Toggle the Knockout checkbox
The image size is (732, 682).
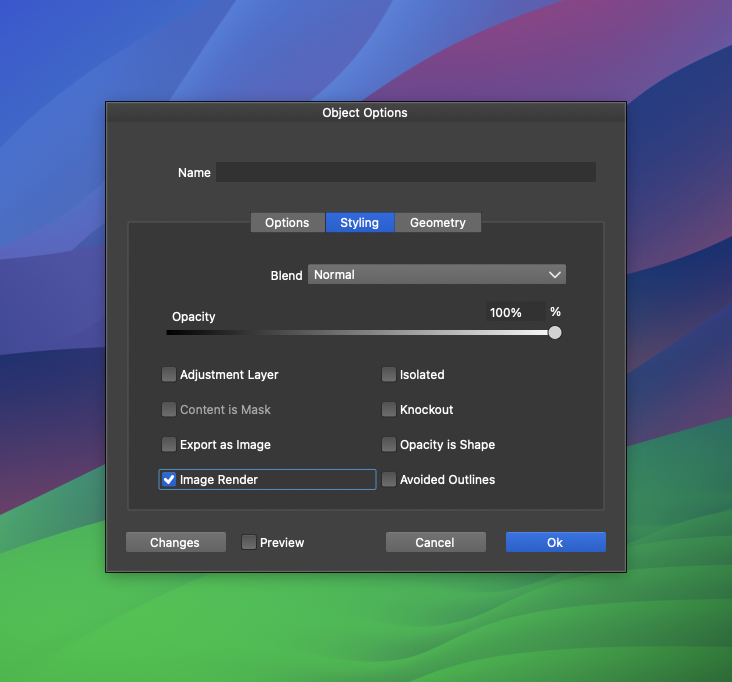[389, 410]
